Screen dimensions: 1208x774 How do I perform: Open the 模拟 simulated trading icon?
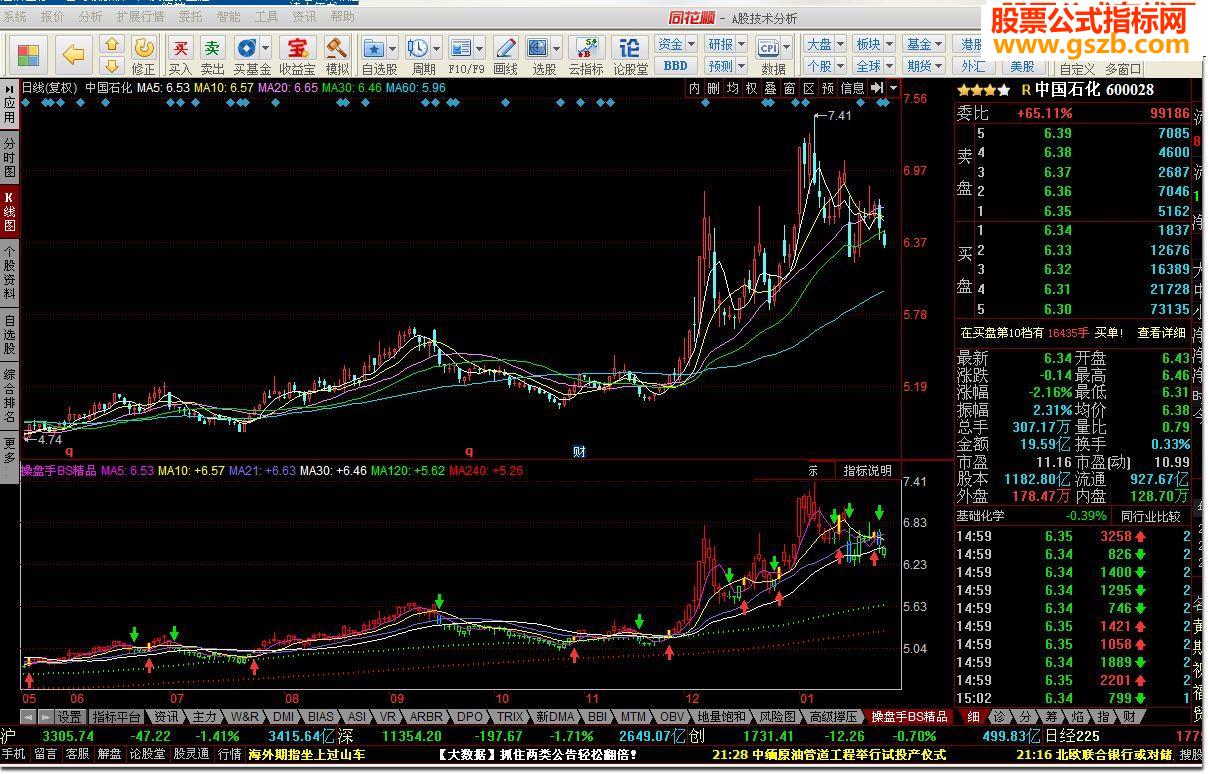tap(337, 56)
